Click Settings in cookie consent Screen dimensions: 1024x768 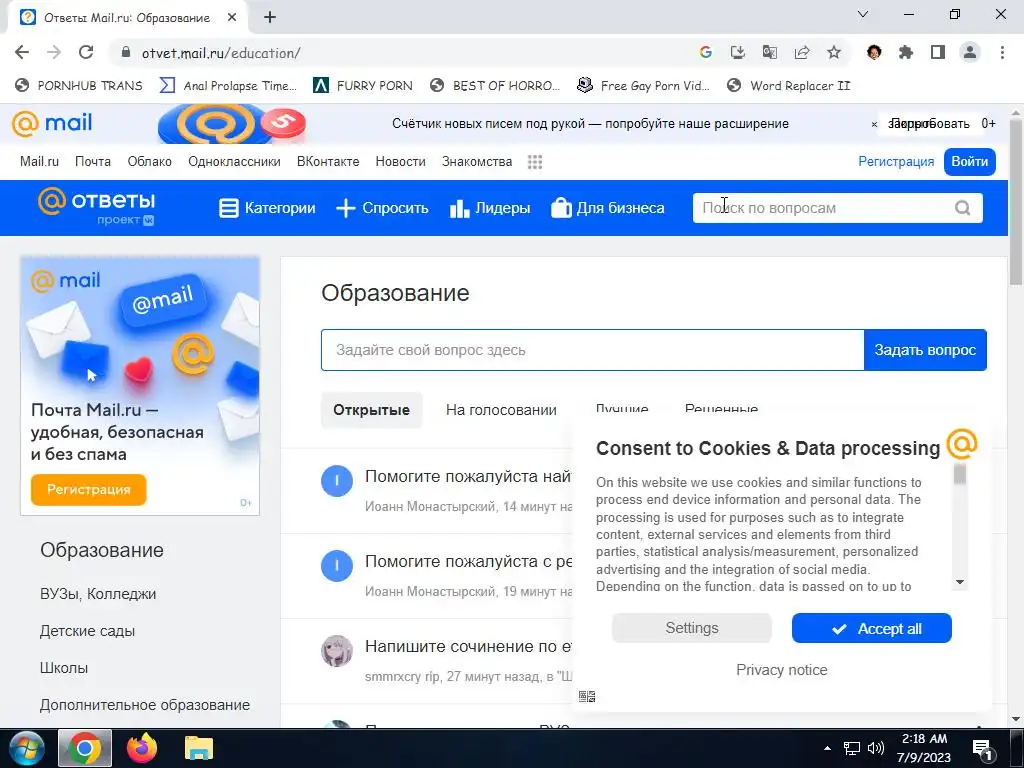click(692, 628)
